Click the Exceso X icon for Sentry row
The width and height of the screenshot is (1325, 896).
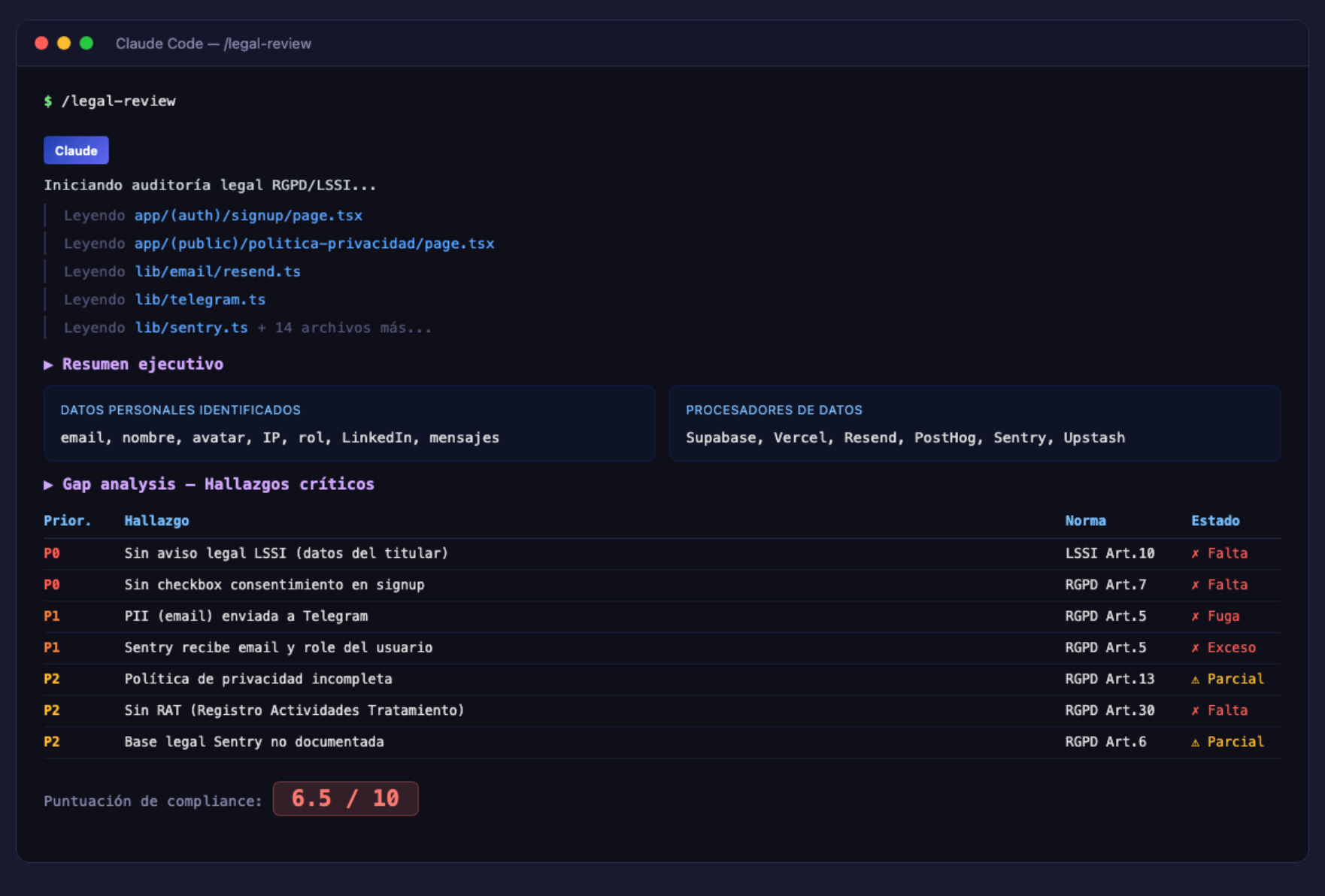click(x=1196, y=648)
